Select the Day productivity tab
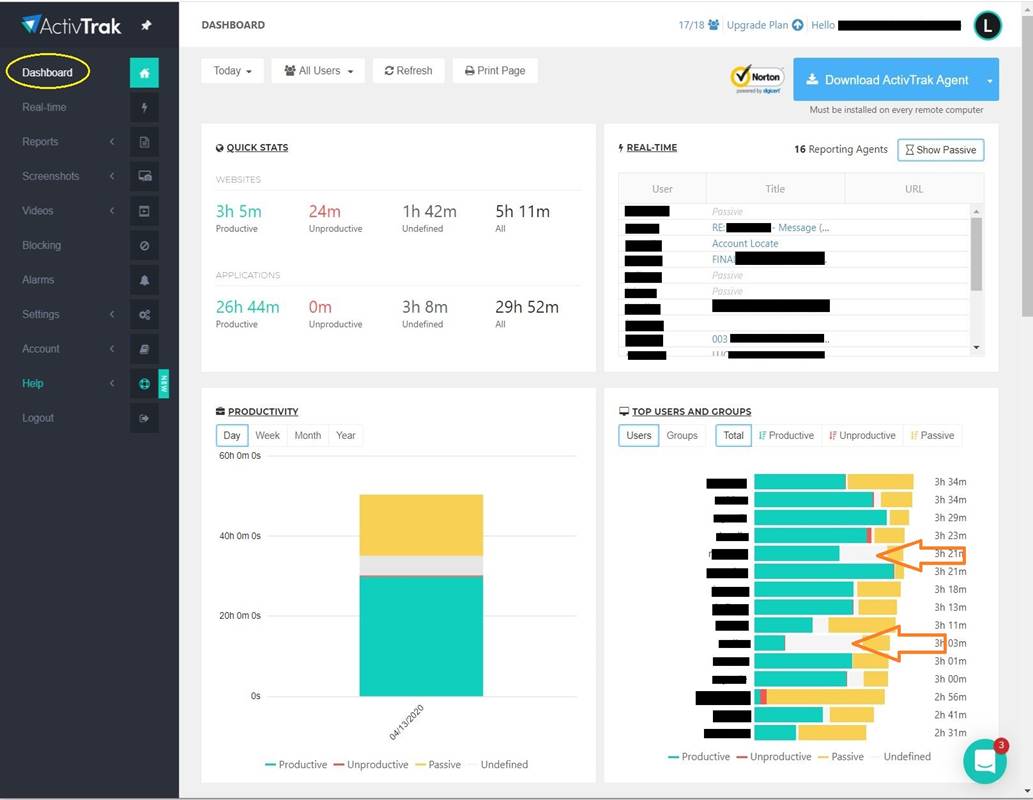Screen dimensions: 1033x800 point(232,436)
